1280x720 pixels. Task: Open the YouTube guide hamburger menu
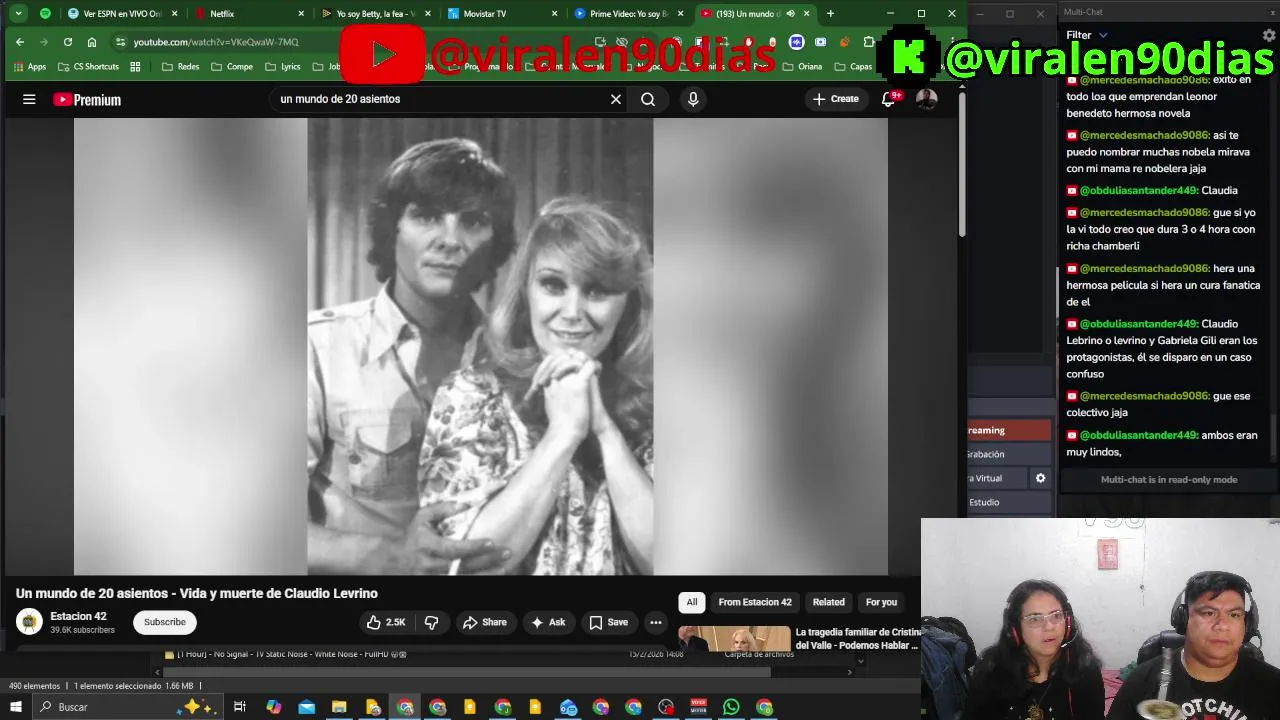[29, 99]
